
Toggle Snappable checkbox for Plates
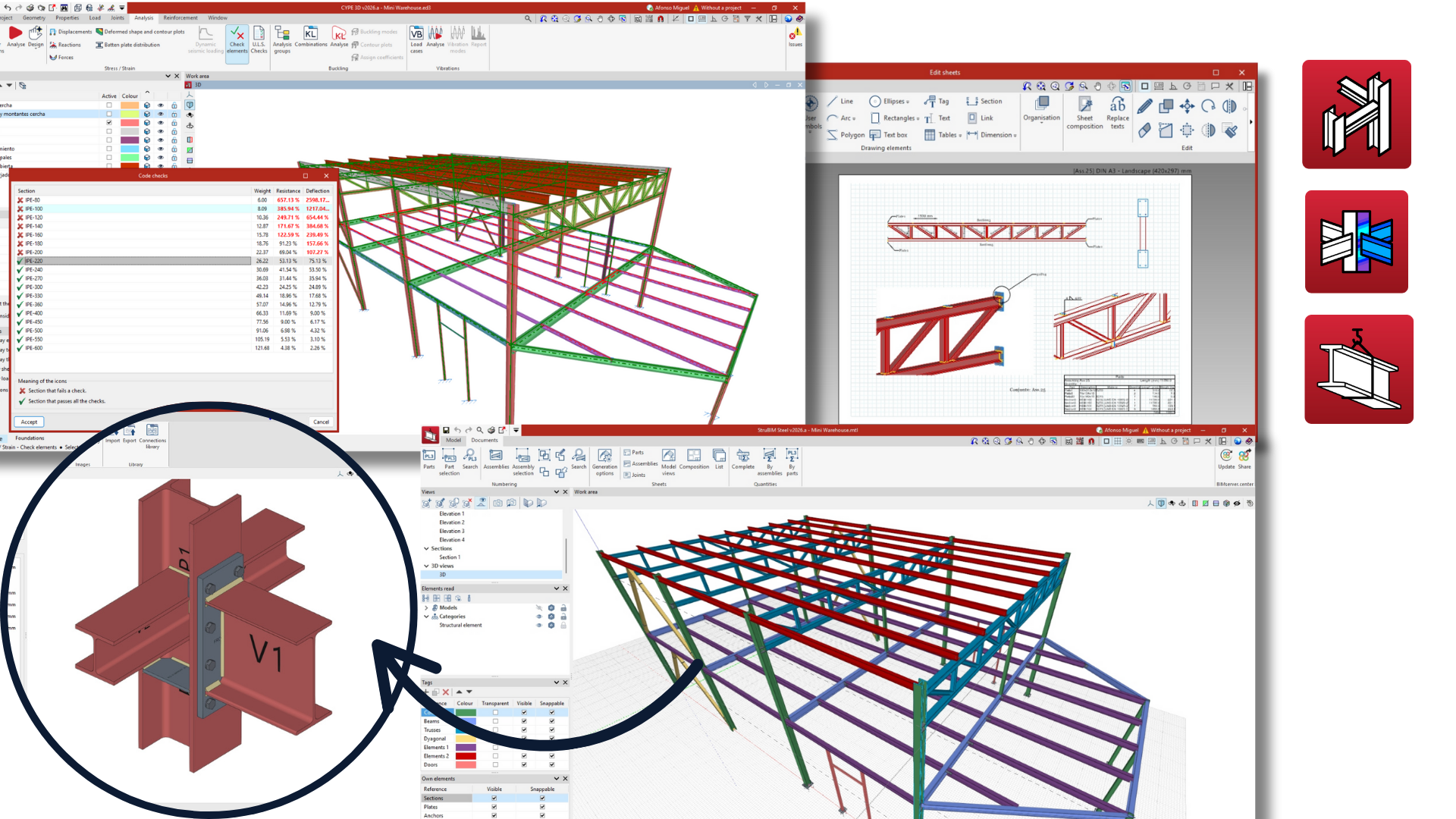pyautogui.click(x=542, y=807)
